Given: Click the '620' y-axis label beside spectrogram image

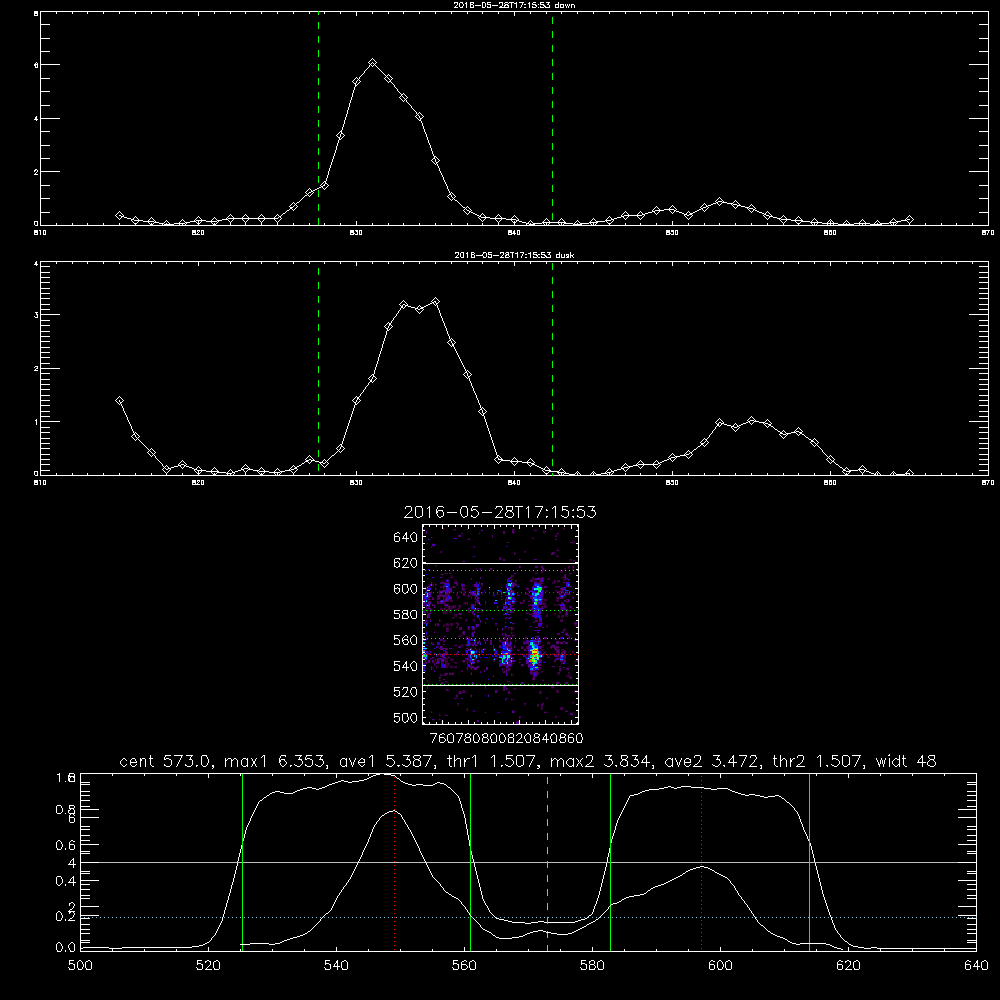Looking at the screenshot, I should [x=406, y=563].
